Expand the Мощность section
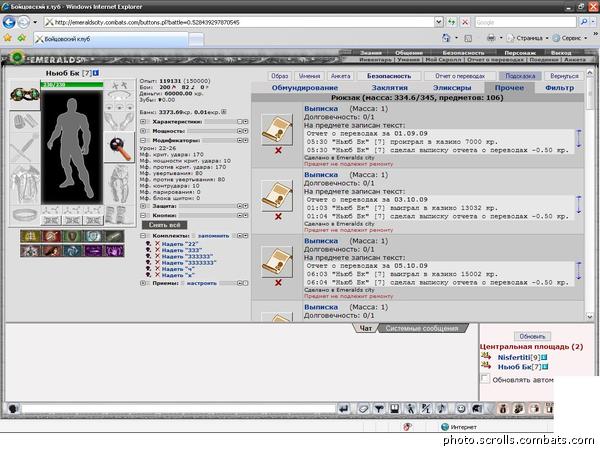The width and height of the screenshot is (600, 450). (143, 131)
